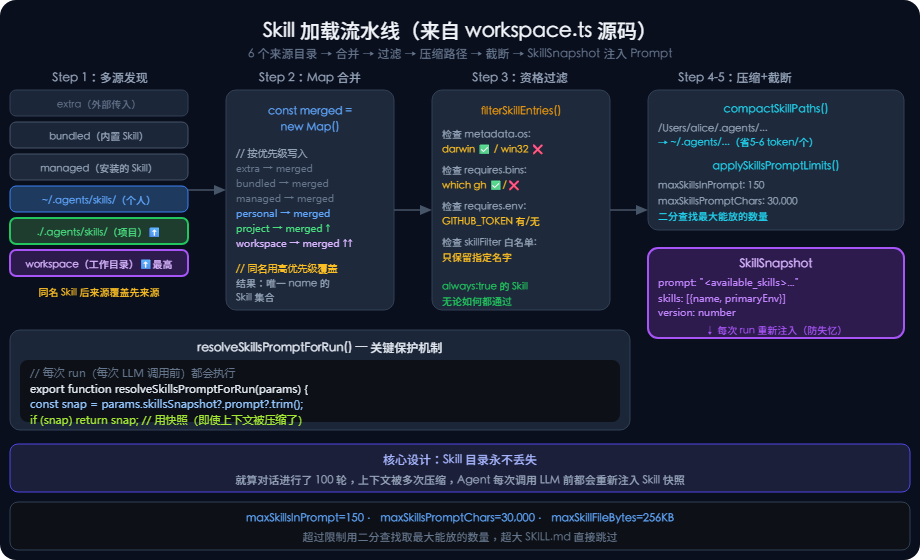This screenshot has width=920, height=560.
Task: Click the red X after which gh
Action: tap(514, 185)
